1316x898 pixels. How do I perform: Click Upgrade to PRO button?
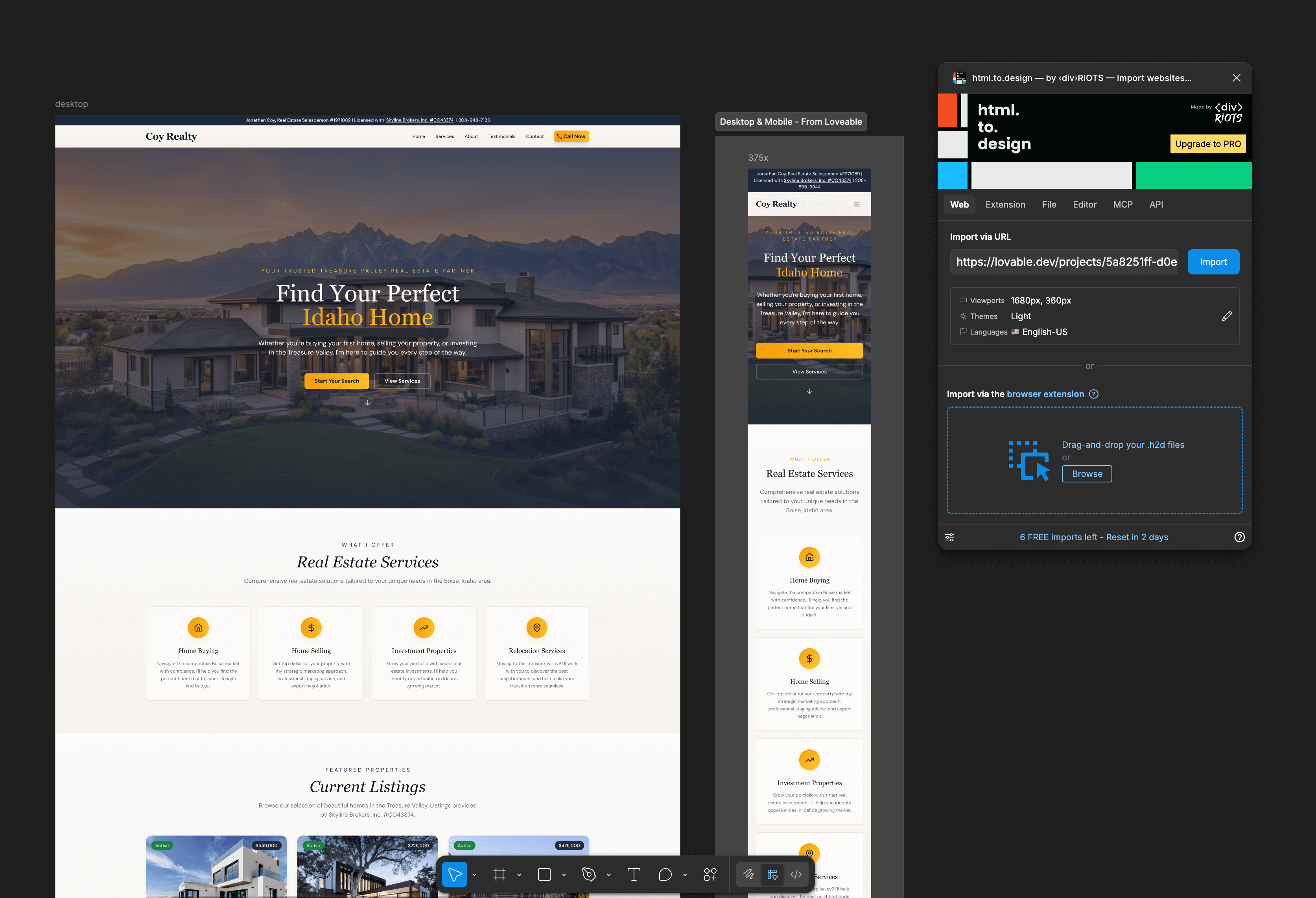[1207, 144]
